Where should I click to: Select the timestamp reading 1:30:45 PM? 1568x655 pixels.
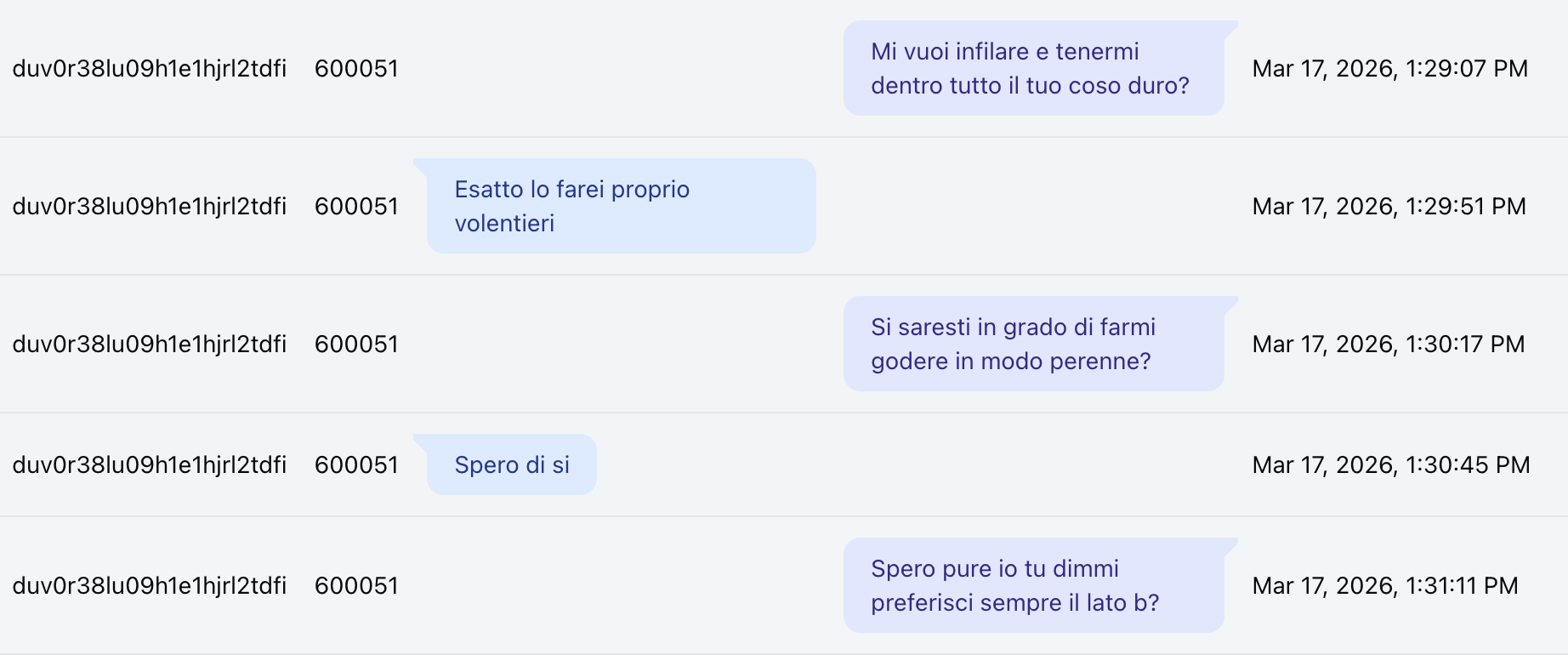point(1390,464)
